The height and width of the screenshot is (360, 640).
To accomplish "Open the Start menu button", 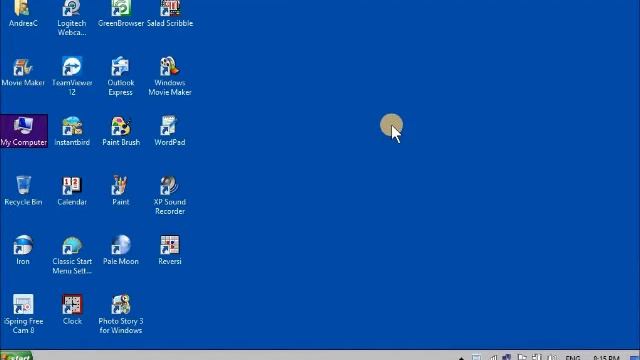I will tap(16, 356).
